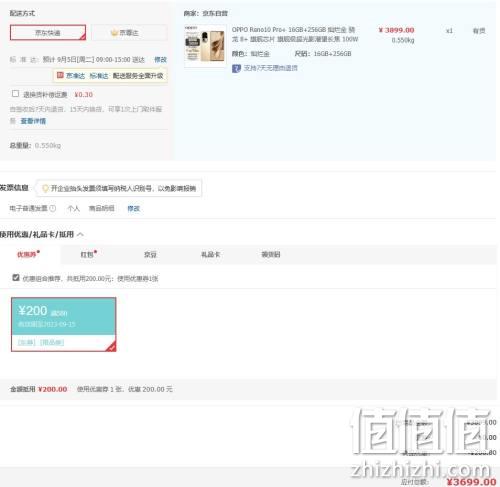Switch to the 礼品卡 tab
500x487 pixels.
(x=210, y=255)
